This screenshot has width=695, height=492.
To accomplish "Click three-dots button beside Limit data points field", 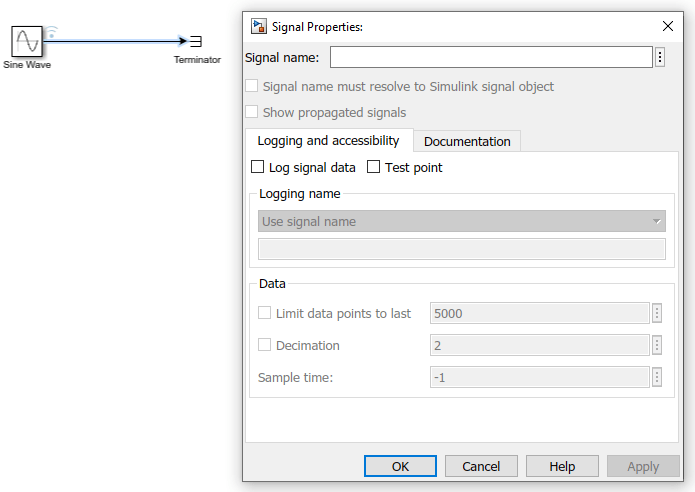I will tap(657, 313).
